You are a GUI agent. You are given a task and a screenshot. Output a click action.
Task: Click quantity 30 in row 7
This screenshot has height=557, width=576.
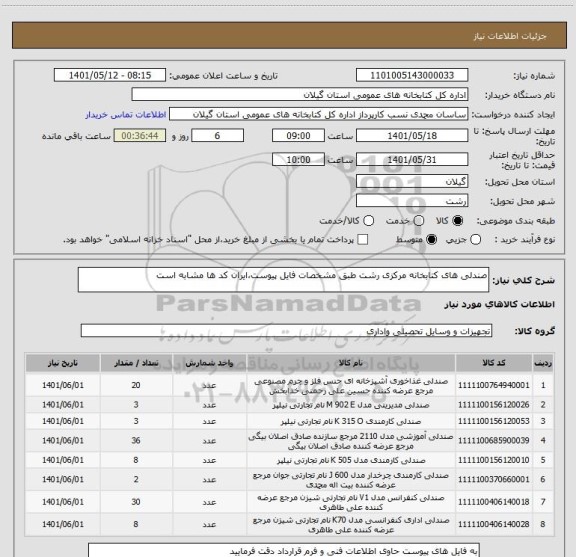[136, 502]
